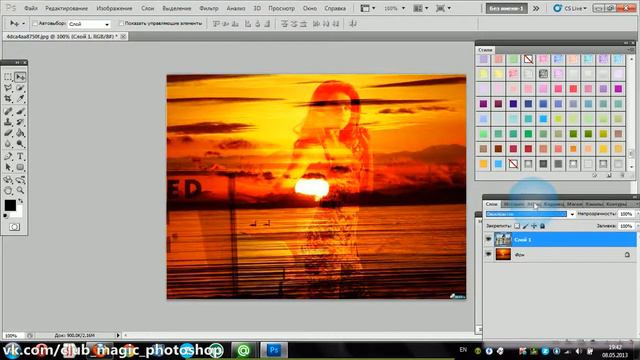Click the foreground color black swatch
This screenshot has width=640, height=360.
(10, 205)
